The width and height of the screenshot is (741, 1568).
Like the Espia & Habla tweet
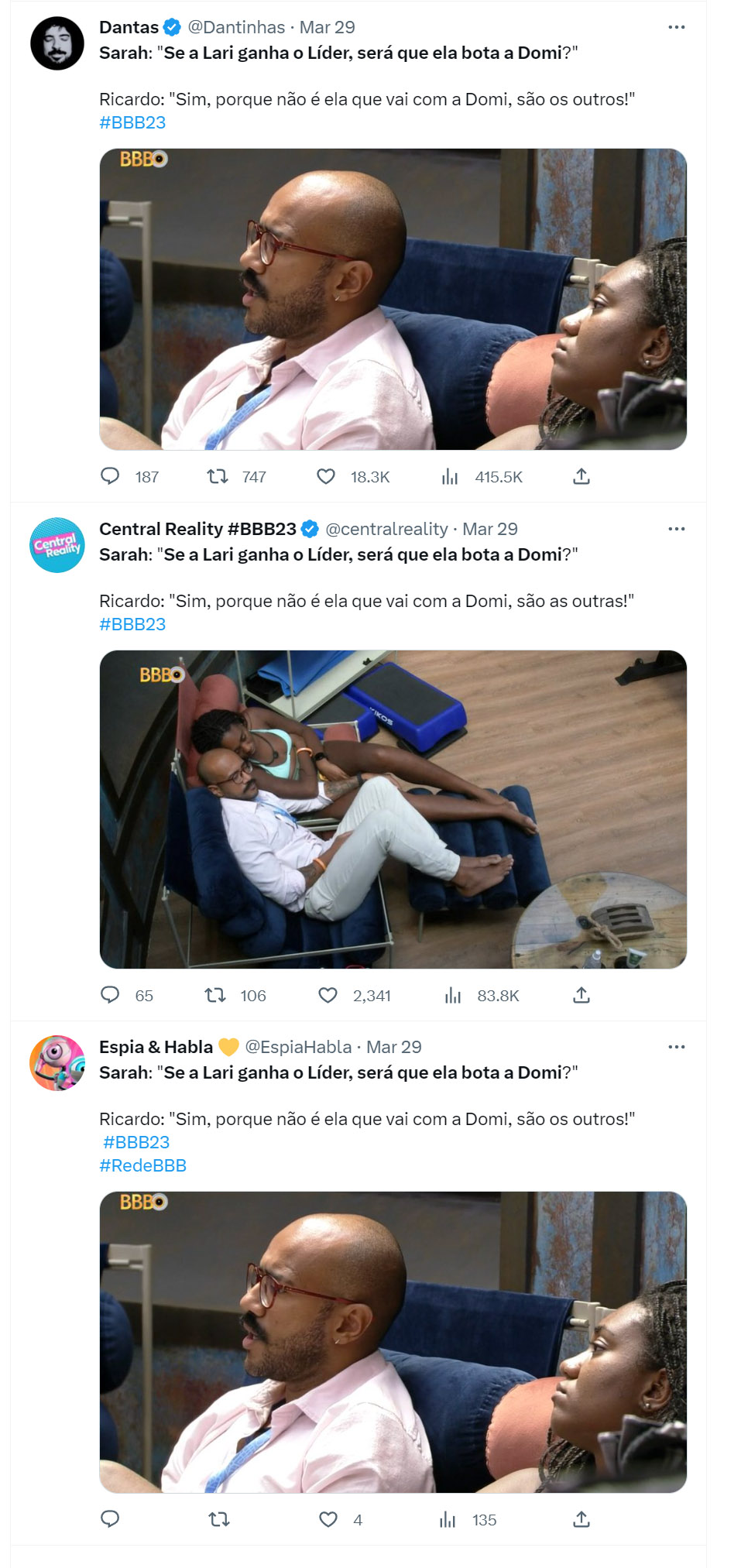tap(328, 1519)
